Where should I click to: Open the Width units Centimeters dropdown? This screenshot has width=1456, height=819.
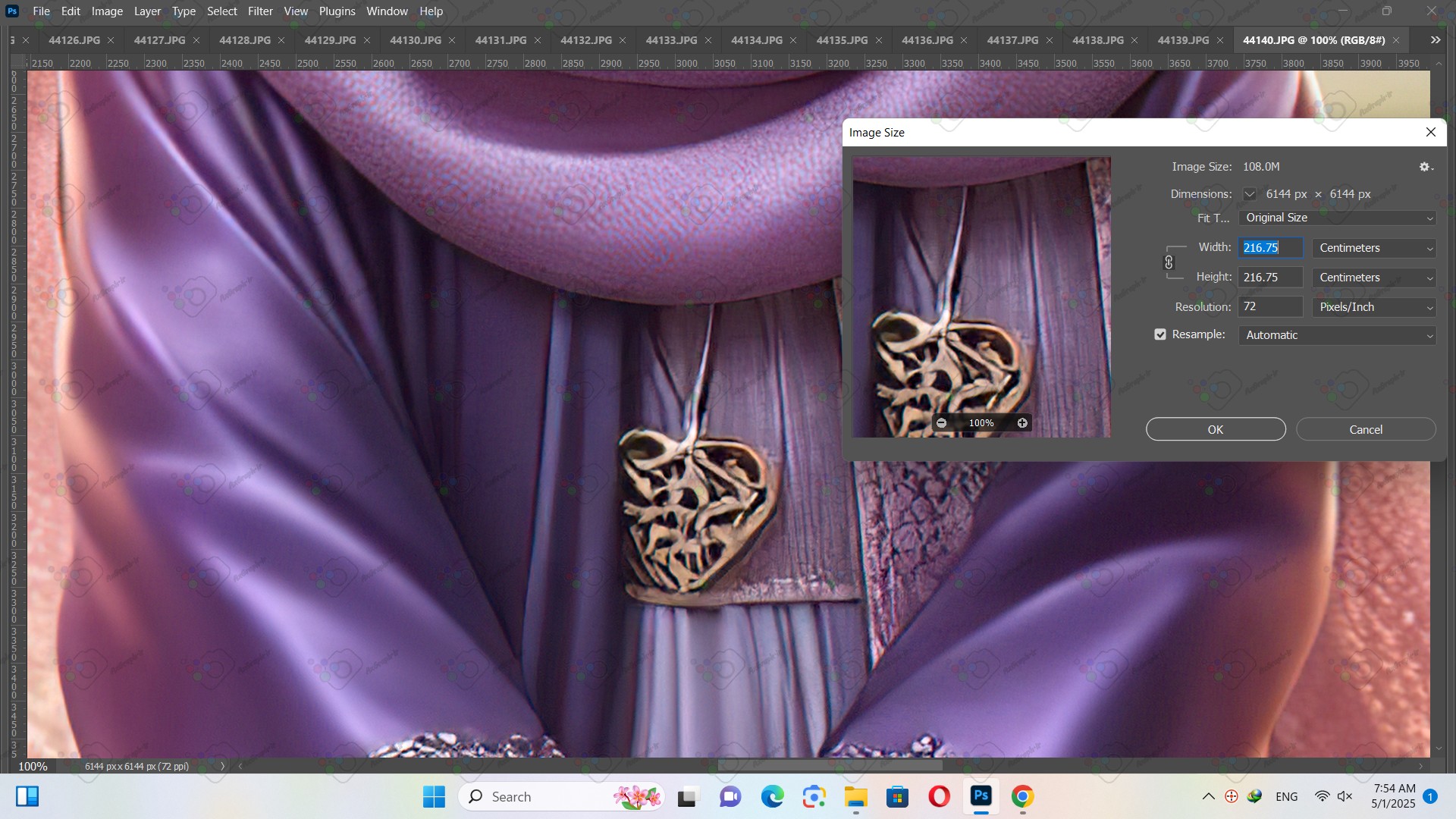coord(1374,248)
